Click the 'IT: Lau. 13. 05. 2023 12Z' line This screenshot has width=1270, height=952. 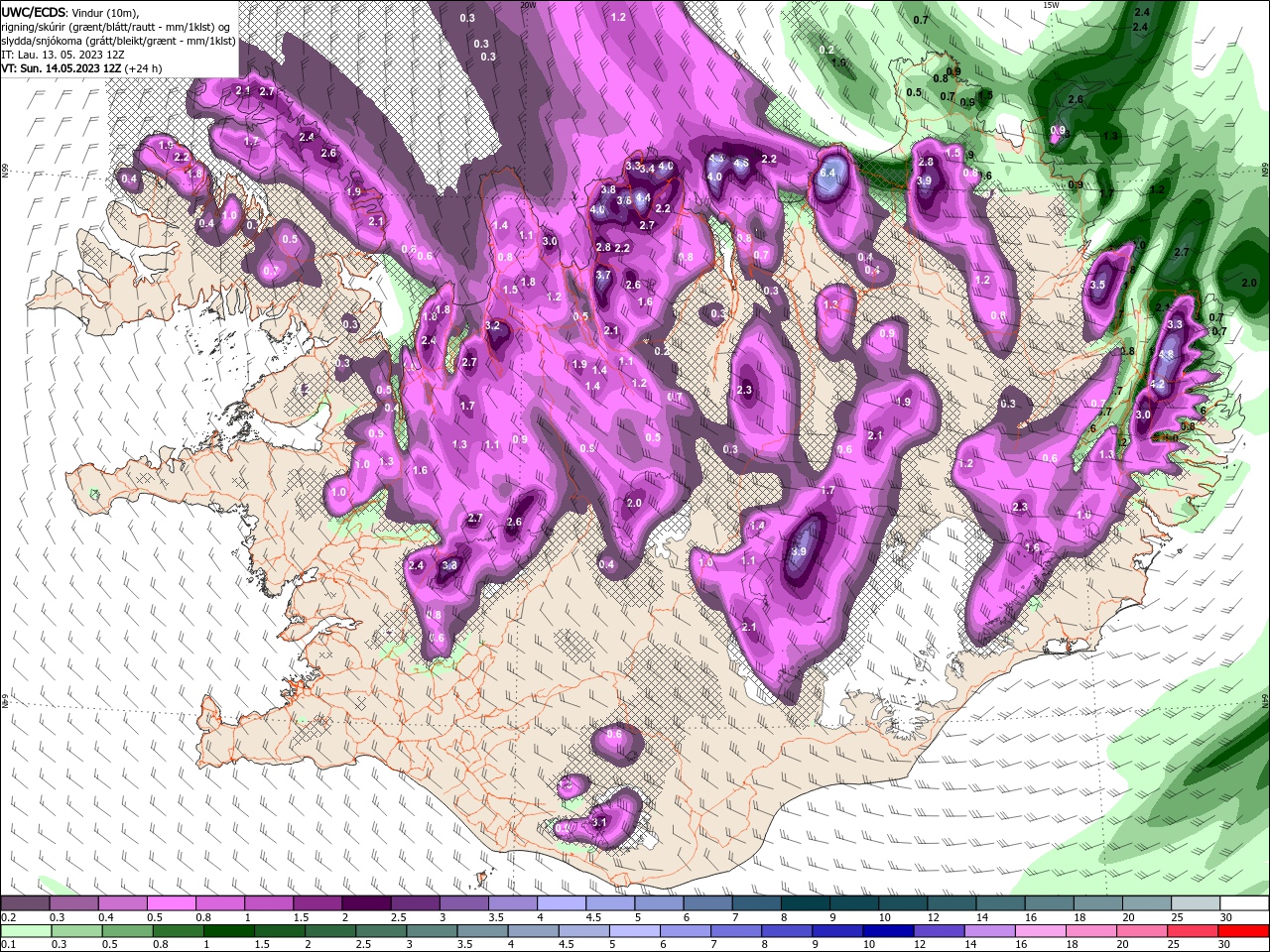coord(61,55)
